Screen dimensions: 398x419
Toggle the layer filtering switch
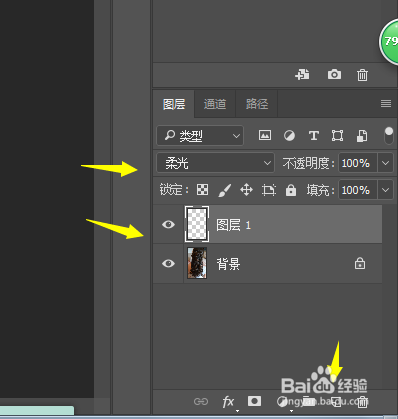[x=389, y=136]
